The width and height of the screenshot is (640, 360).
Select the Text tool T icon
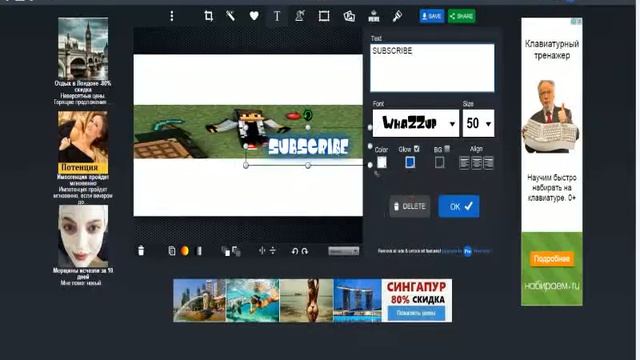tap(277, 16)
